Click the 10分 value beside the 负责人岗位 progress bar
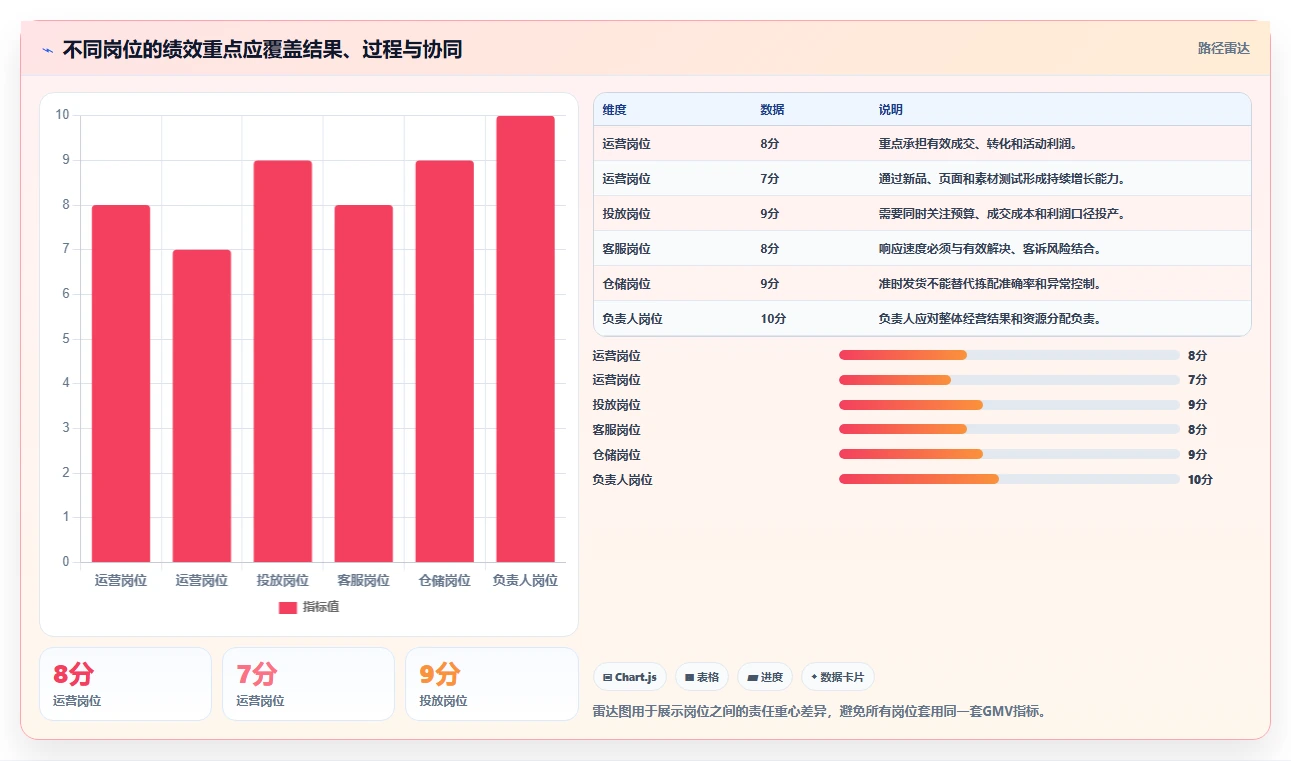Viewport: 1291px width, 761px height. point(1200,480)
